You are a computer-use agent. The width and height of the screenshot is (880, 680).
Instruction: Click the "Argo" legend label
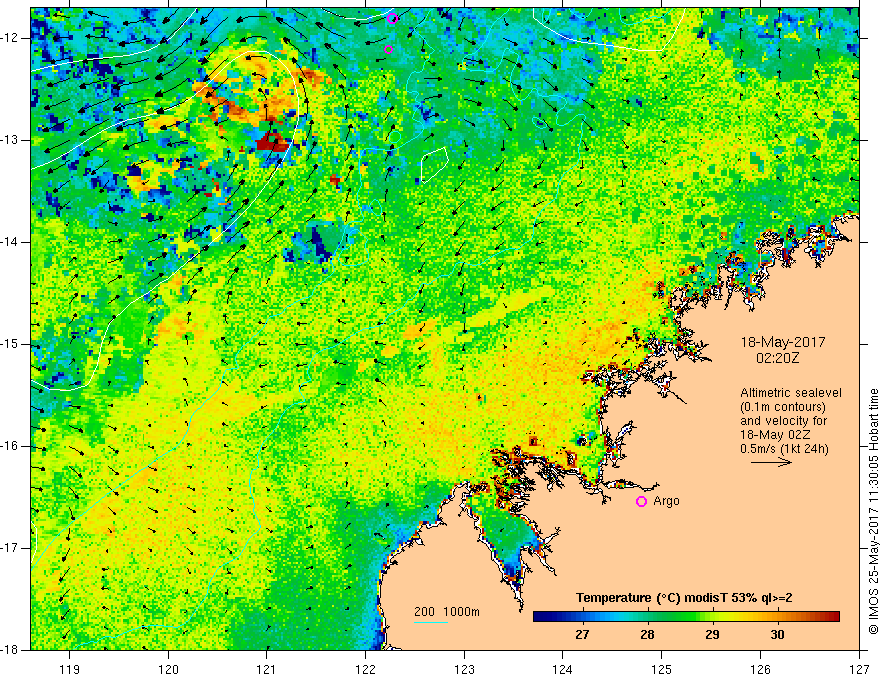[666, 501]
